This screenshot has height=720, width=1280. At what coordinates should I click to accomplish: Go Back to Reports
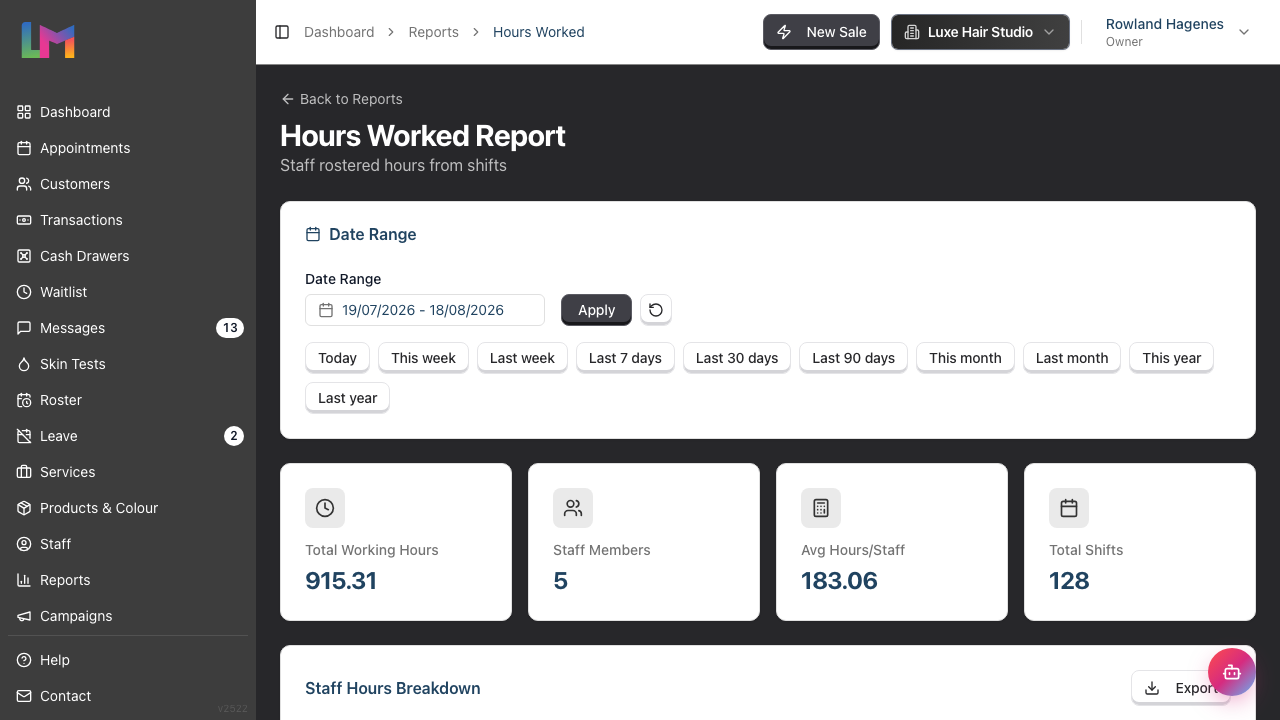tap(342, 99)
